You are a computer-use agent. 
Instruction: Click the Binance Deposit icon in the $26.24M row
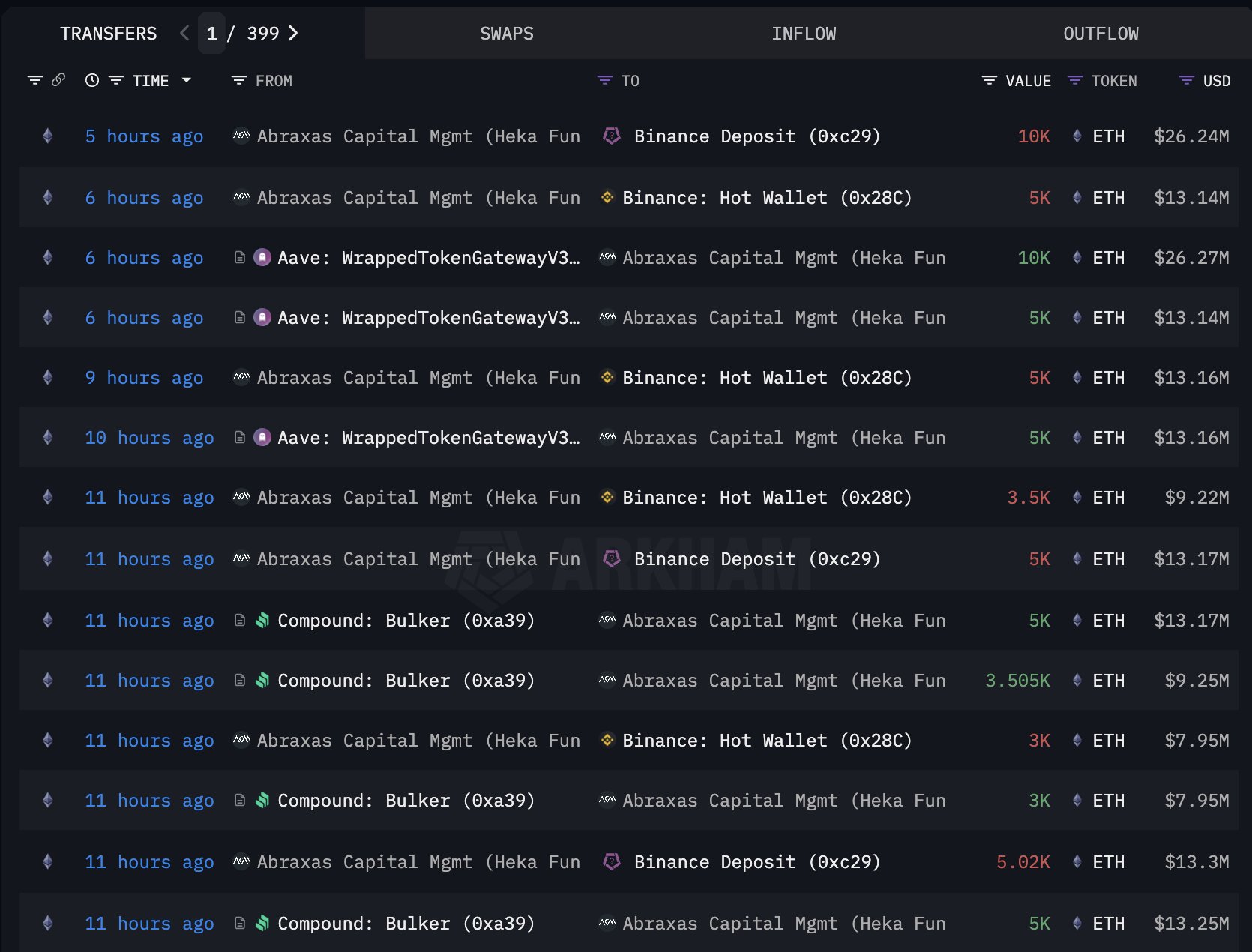612,136
